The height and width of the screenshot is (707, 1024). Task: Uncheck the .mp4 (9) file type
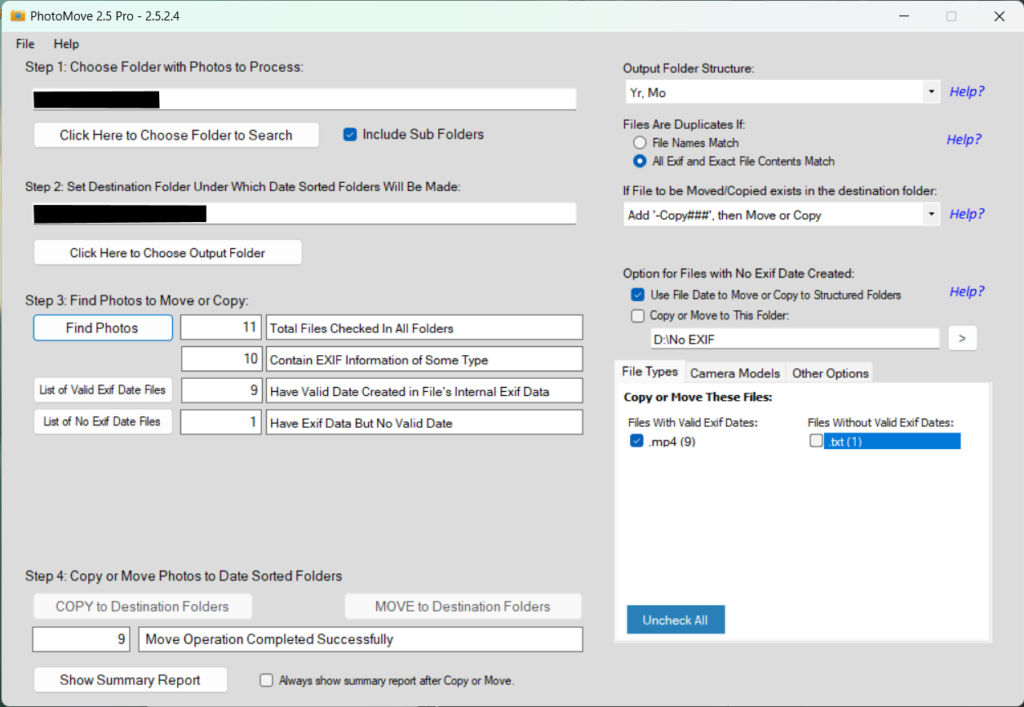point(638,442)
